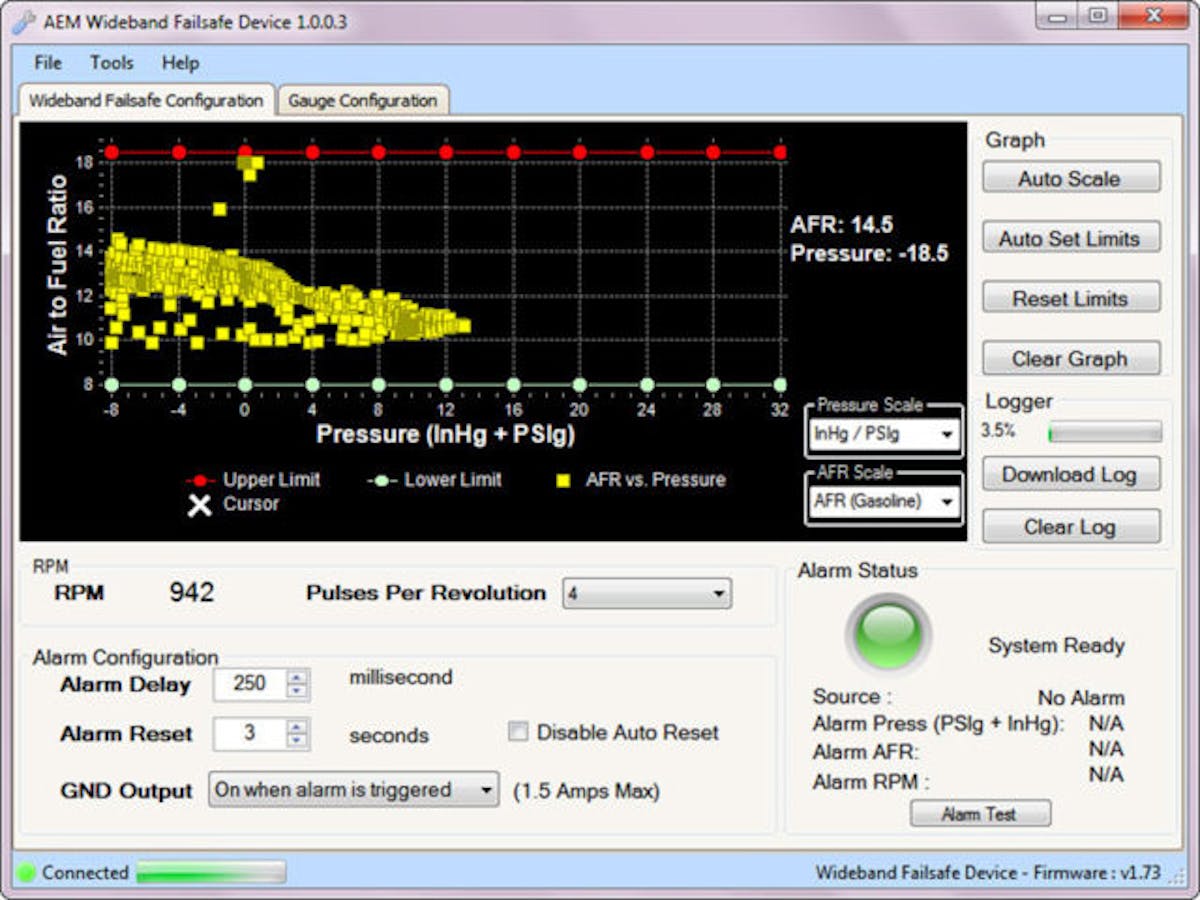Image resolution: width=1200 pixels, height=900 pixels.
Task: Click the Clear Graph button
Action: point(1070,358)
